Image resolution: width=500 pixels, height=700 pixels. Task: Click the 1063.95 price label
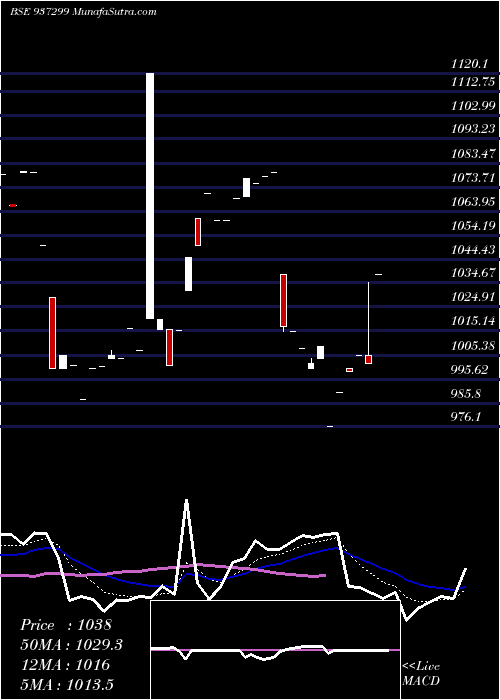coord(473,202)
